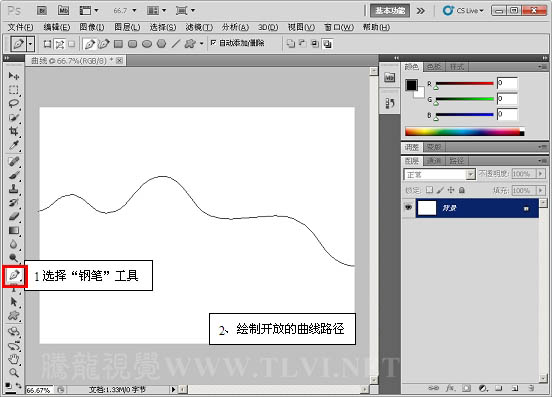The image size is (552, 397).
Task: Switch to the Paths panel tab
Action: pos(457,161)
